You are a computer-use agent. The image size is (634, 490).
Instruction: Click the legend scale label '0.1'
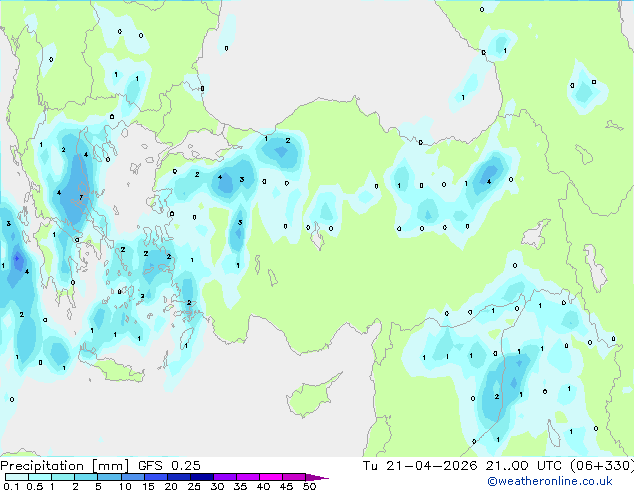click(11, 486)
